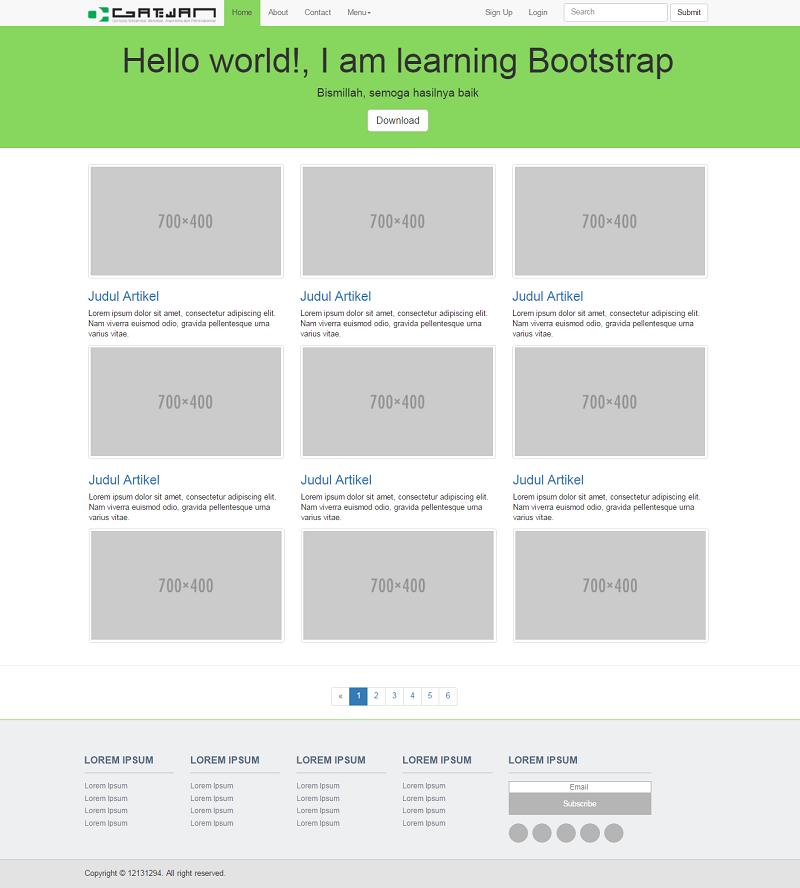800x888 pixels.
Task: Go to the About page
Action: pos(278,12)
